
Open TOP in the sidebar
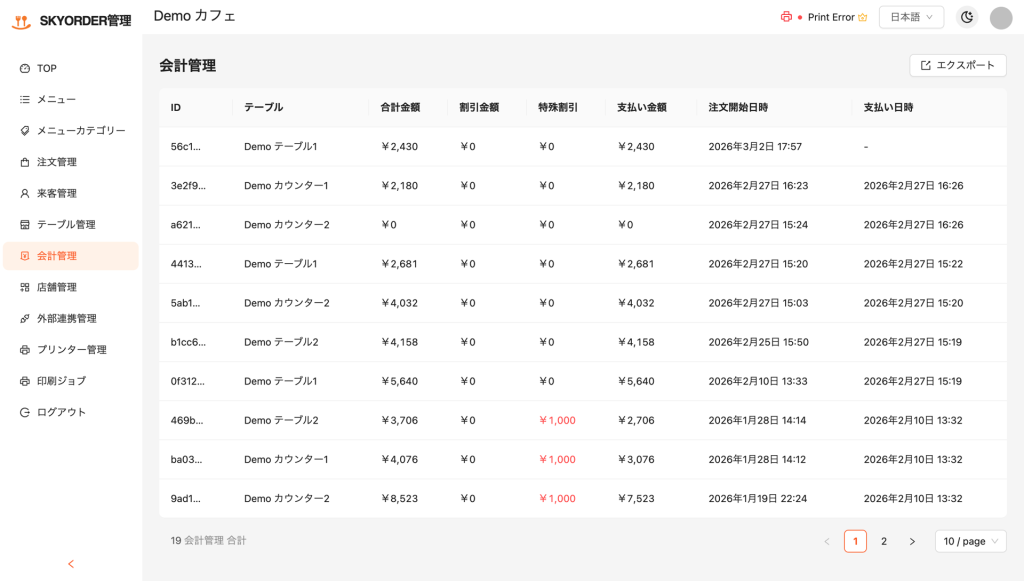[71, 69]
